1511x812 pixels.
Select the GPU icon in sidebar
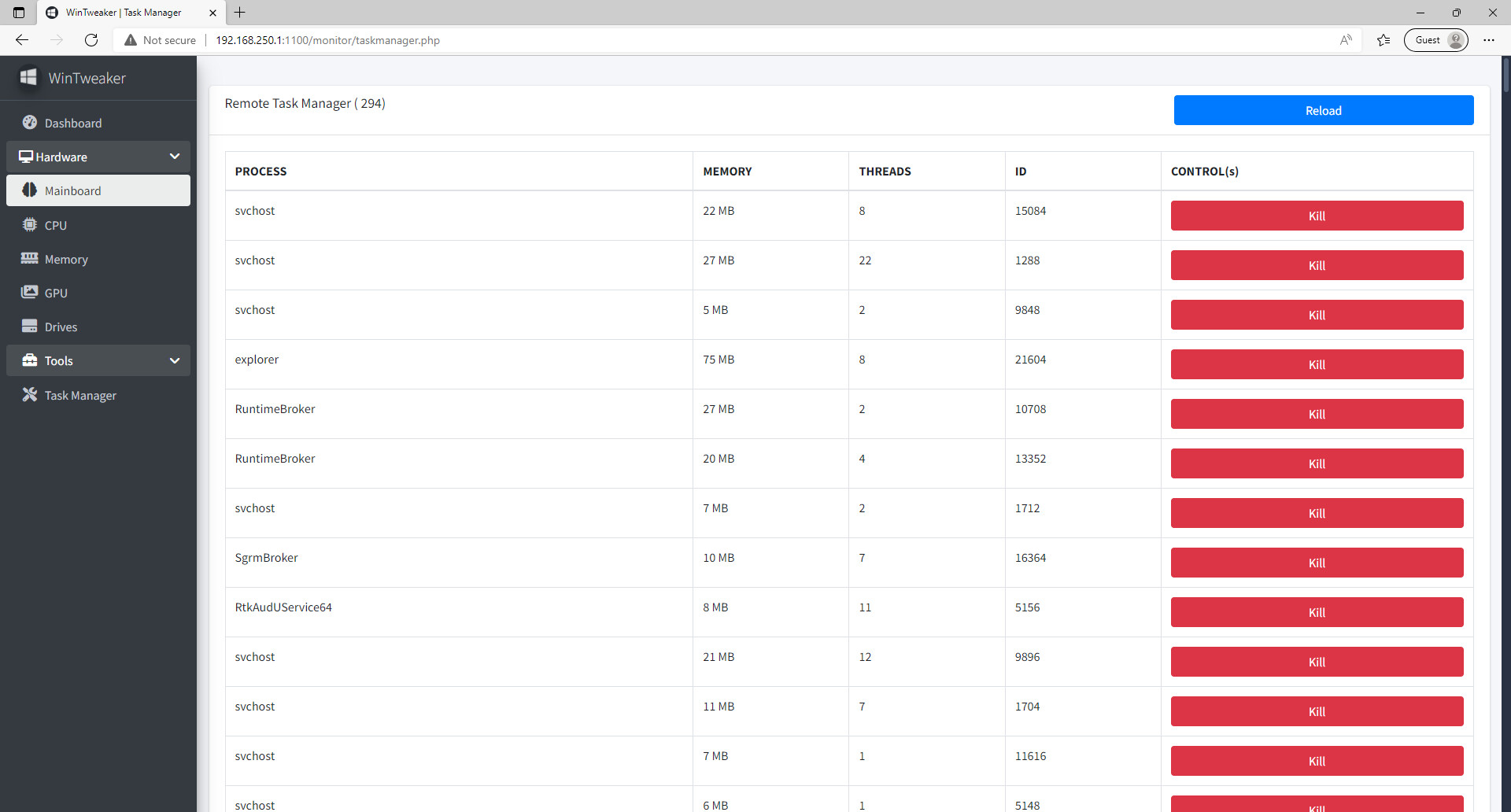click(29, 293)
